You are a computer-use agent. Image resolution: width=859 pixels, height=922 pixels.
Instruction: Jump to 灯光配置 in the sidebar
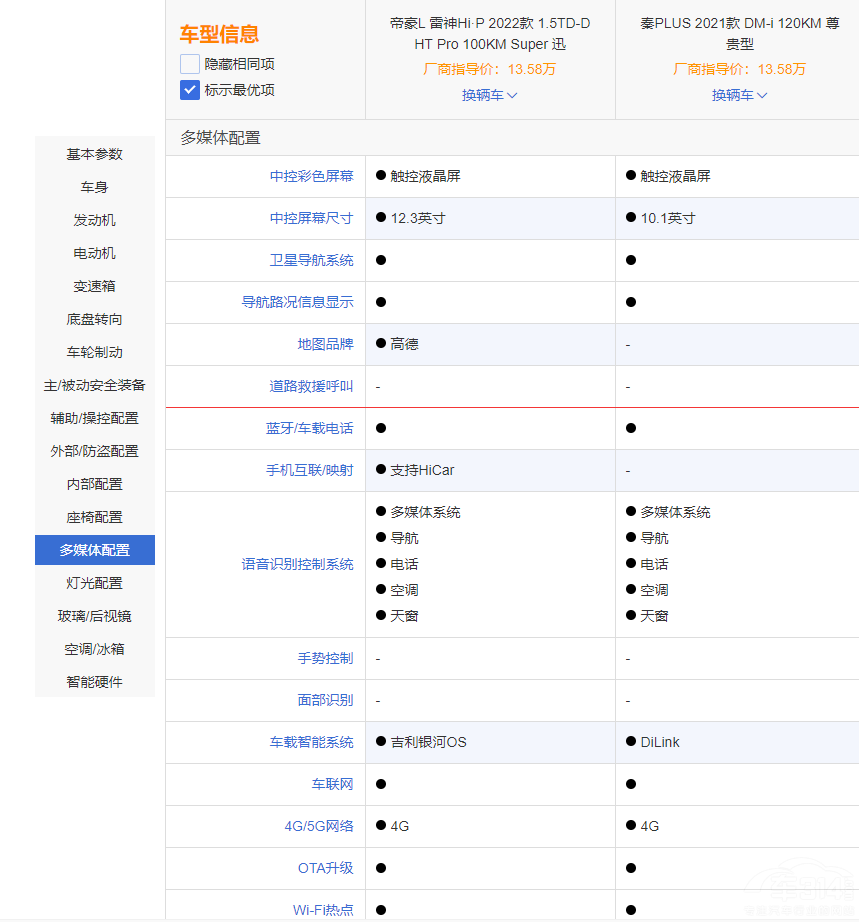click(95, 583)
